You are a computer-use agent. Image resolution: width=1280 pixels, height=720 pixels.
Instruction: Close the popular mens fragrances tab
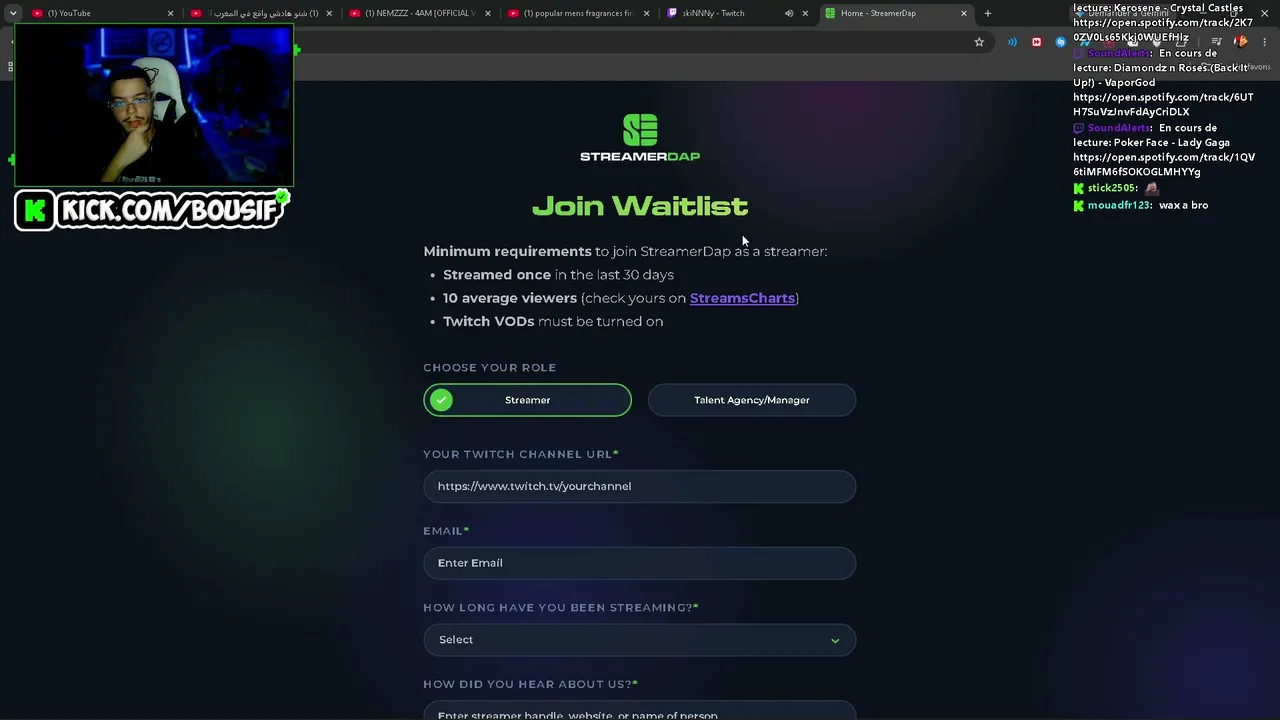coord(647,13)
